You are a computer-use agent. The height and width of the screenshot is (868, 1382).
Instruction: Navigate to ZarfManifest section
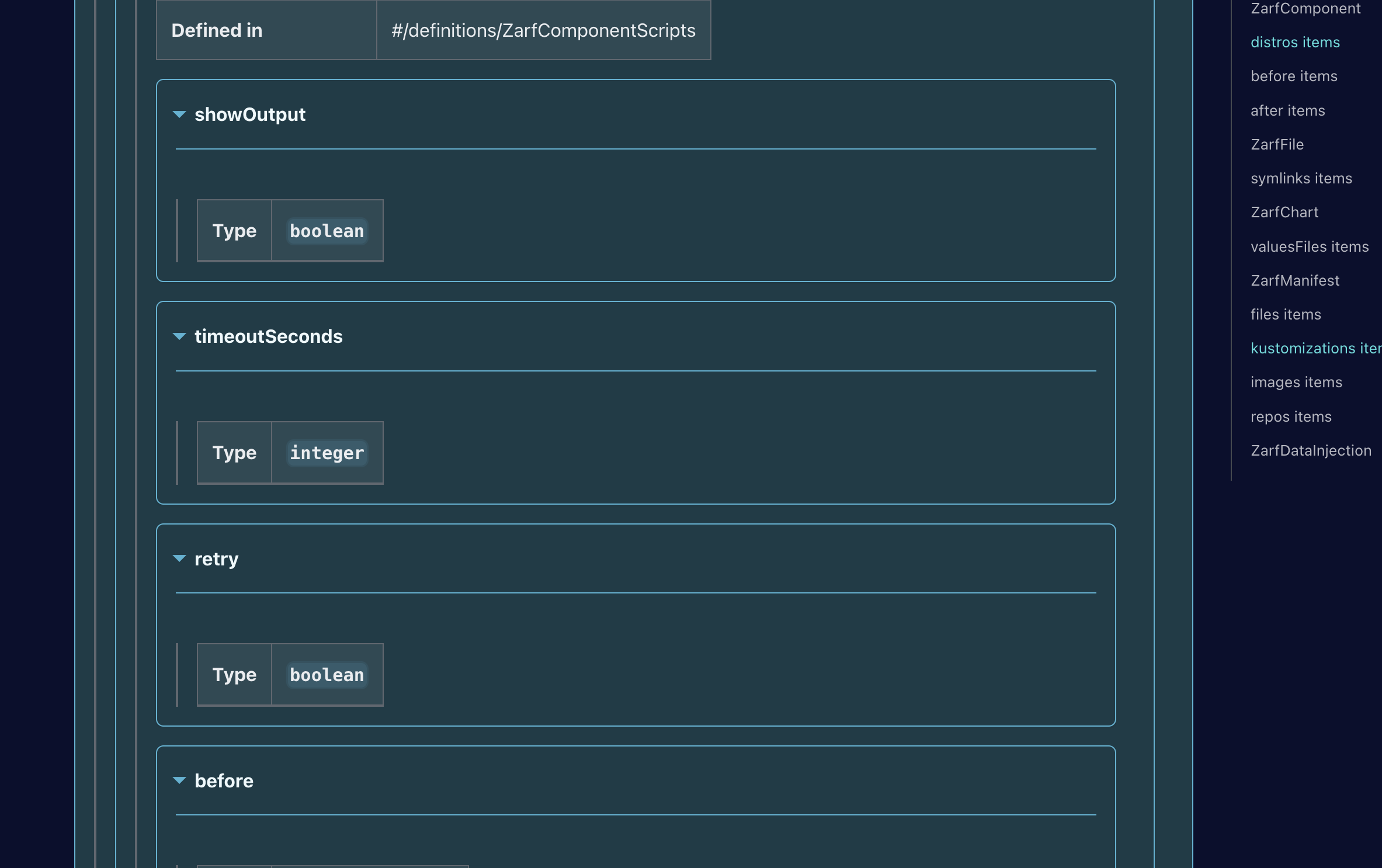(1295, 280)
